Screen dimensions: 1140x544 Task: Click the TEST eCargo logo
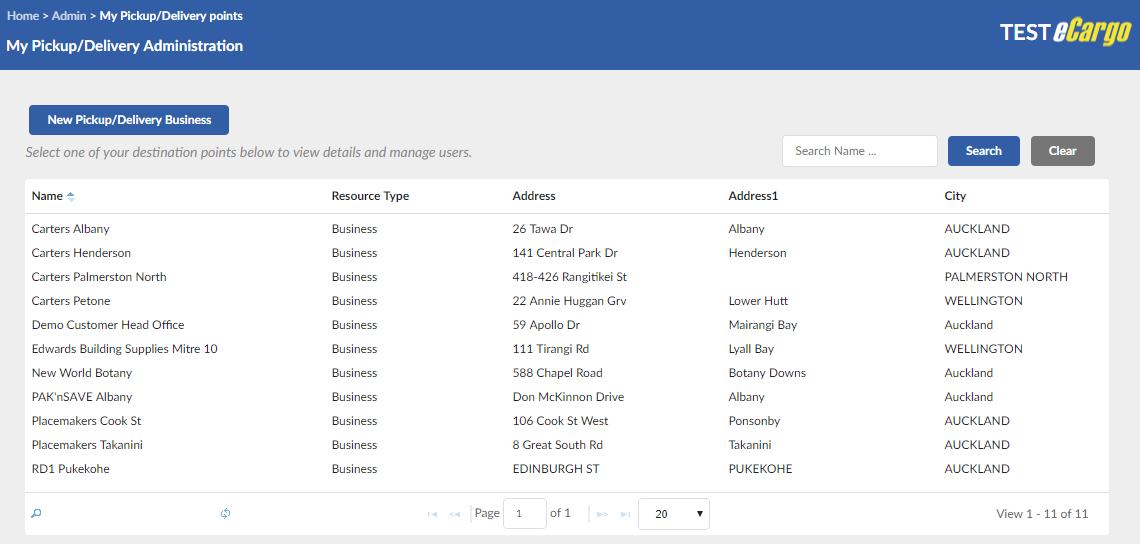point(1065,33)
